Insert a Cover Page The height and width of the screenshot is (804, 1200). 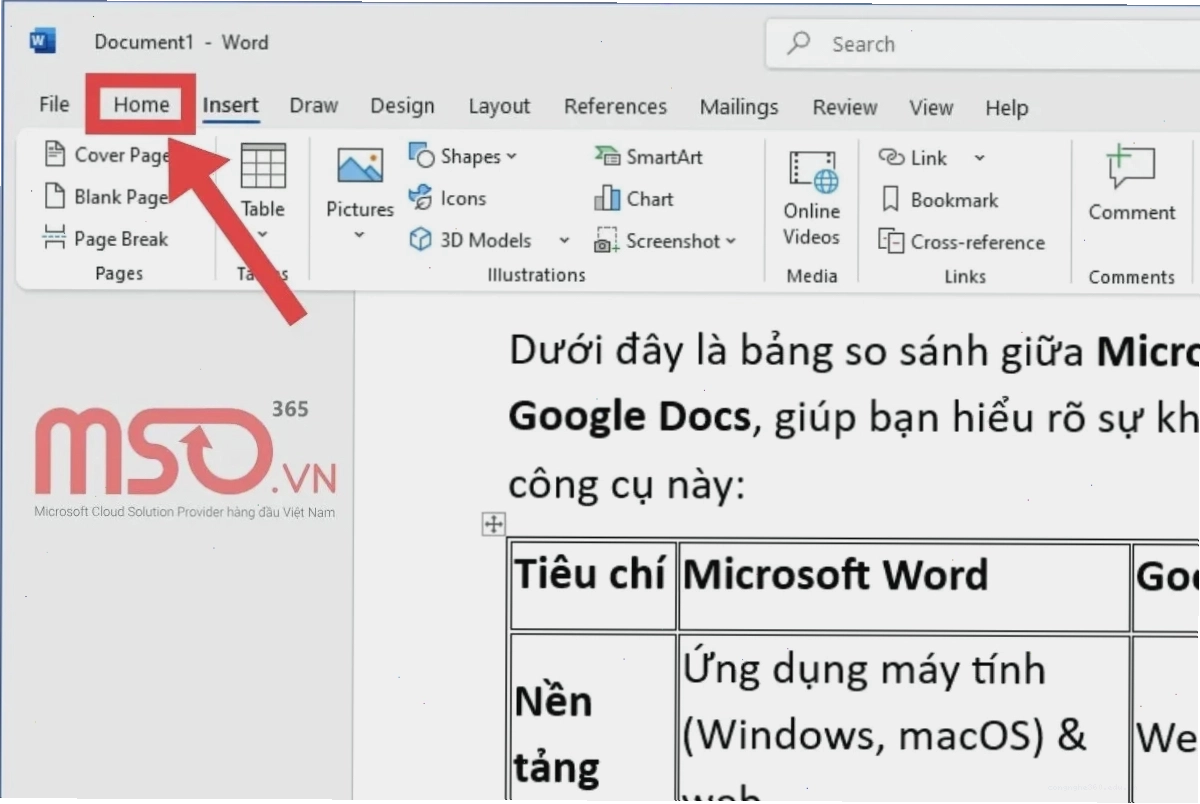point(107,155)
